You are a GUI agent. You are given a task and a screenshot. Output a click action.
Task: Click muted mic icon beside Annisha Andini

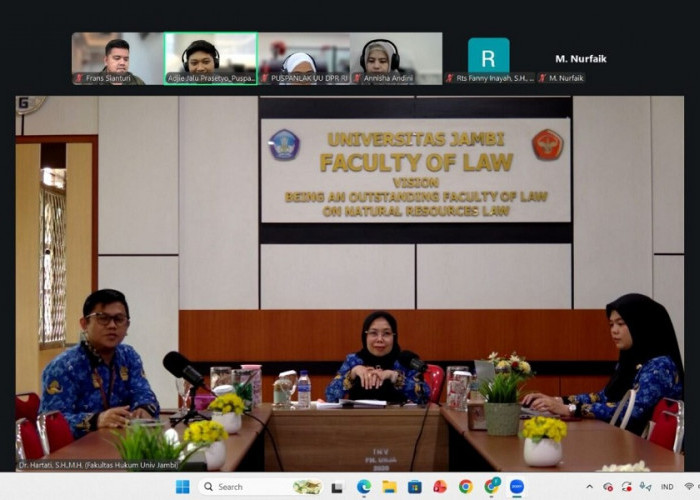coord(357,78)
